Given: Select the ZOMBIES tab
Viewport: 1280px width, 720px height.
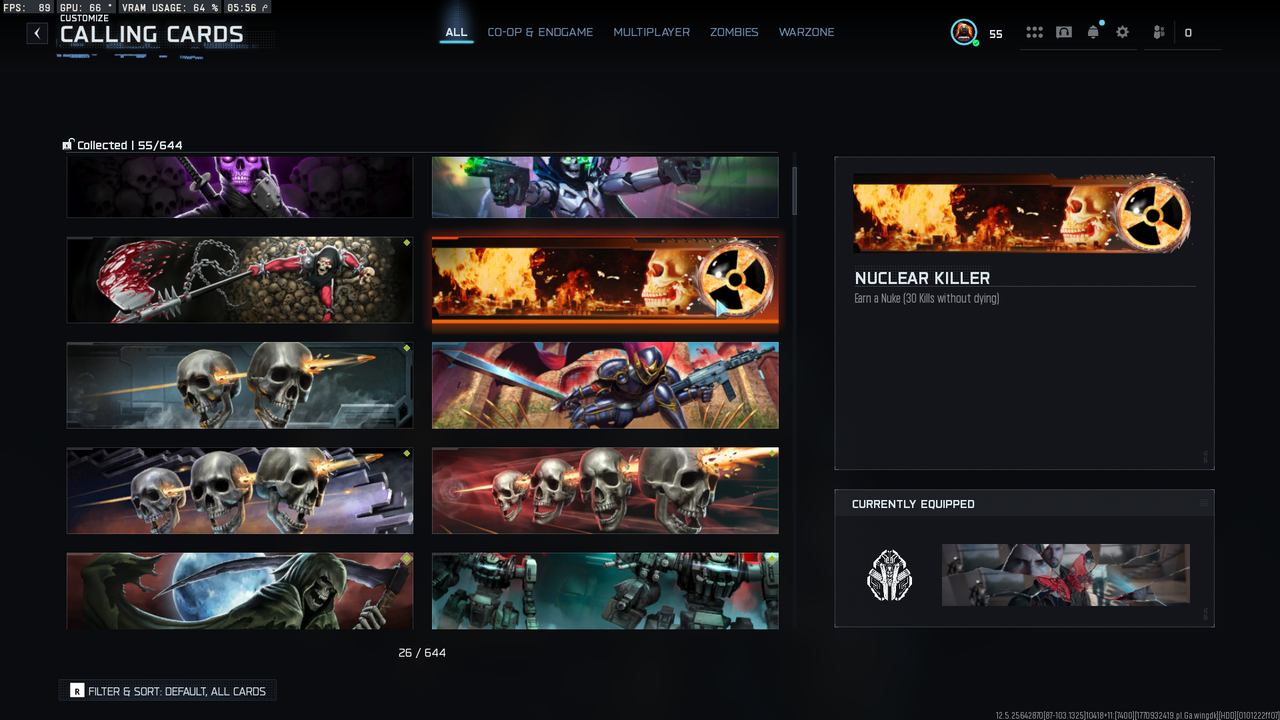Looking at the screenshot, I should tap(734, 32).
